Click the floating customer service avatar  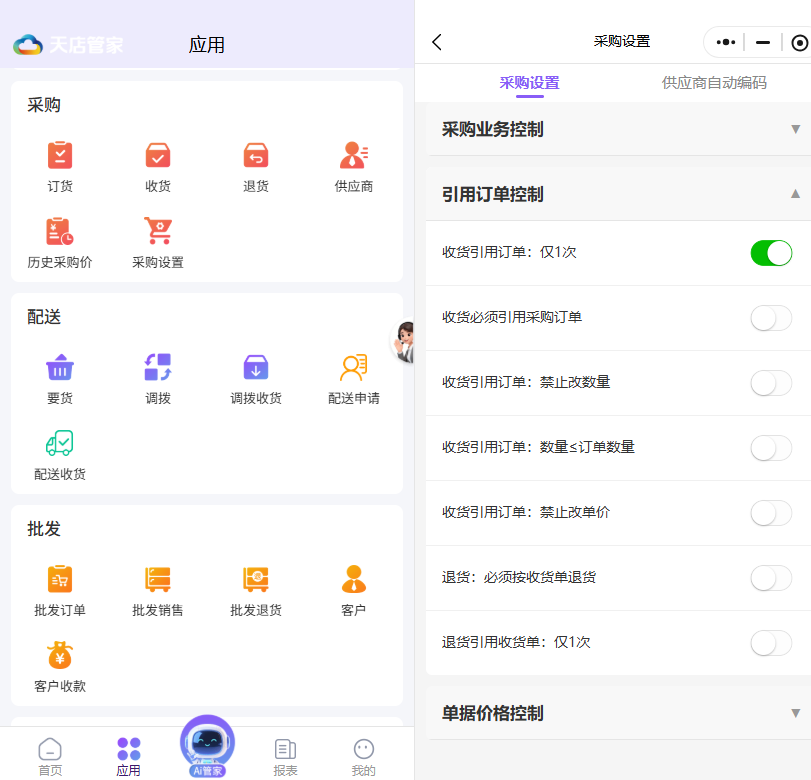pos(404,342)
